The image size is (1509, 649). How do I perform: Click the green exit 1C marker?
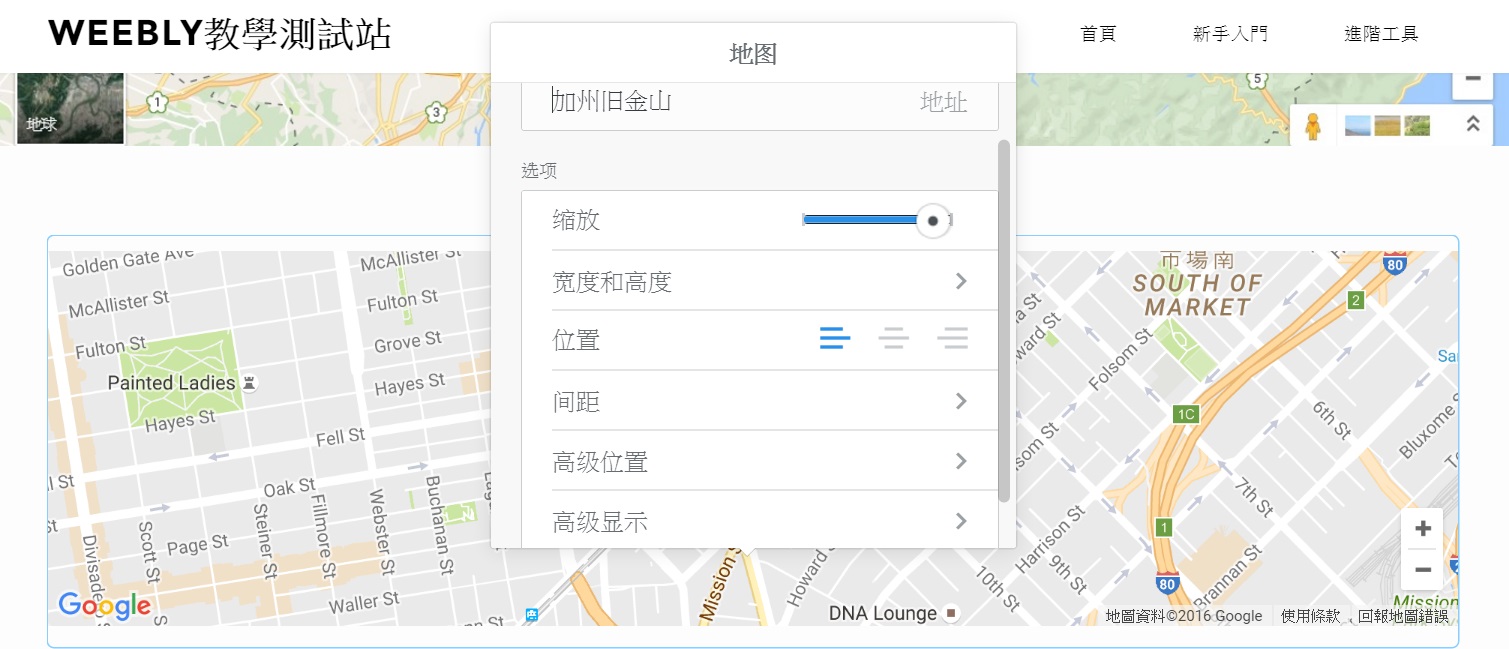[1186, 414]
